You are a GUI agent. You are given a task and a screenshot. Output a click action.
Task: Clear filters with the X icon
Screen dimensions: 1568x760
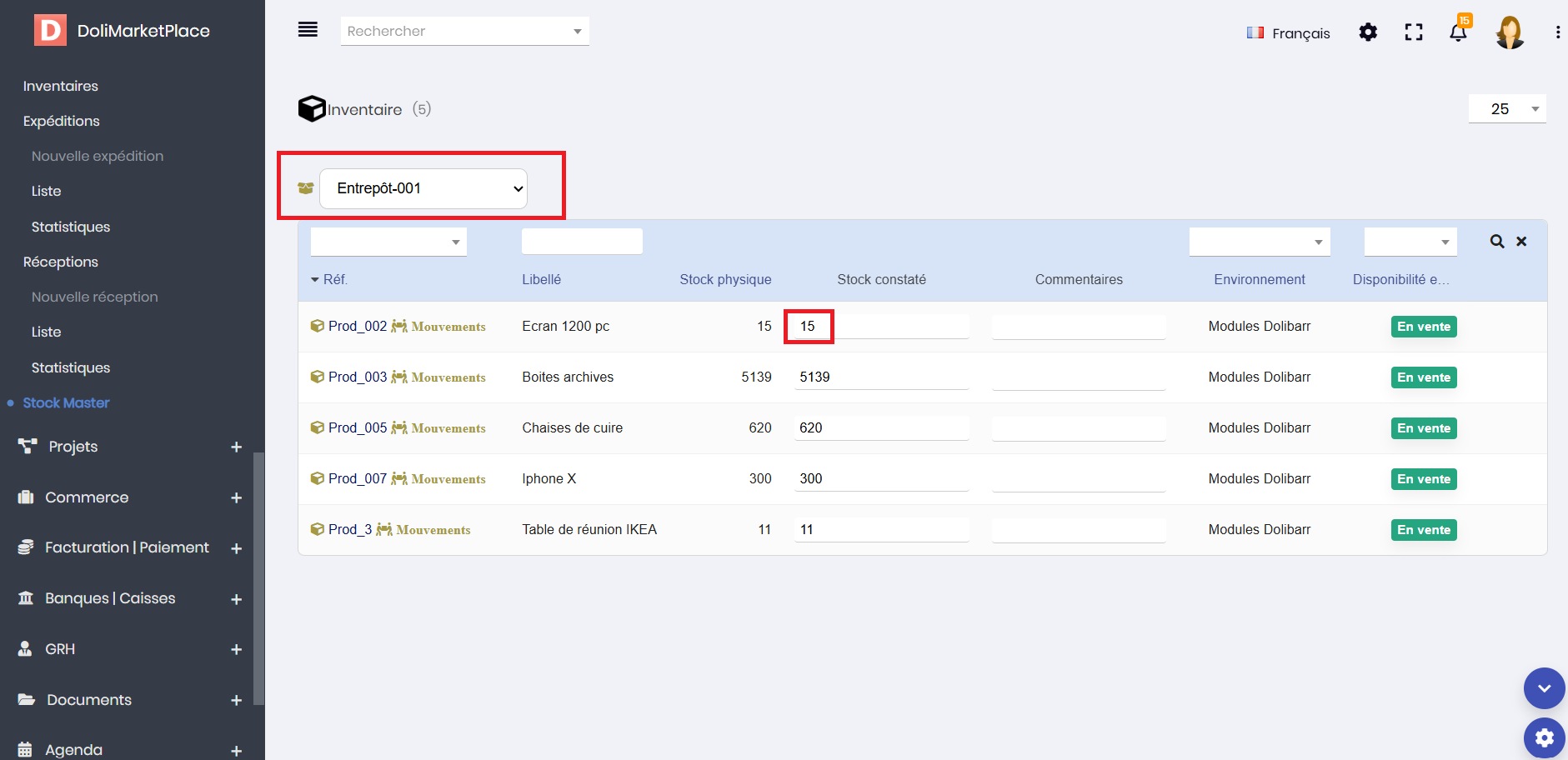[1521, 242]
